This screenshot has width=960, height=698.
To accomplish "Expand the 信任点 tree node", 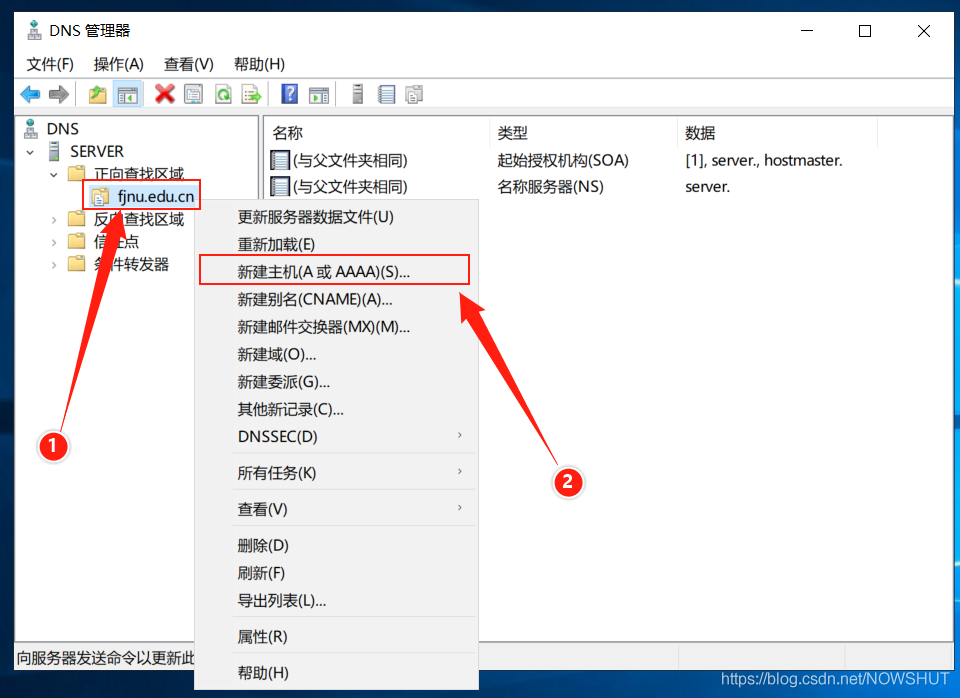I will (x=54, y=242).
